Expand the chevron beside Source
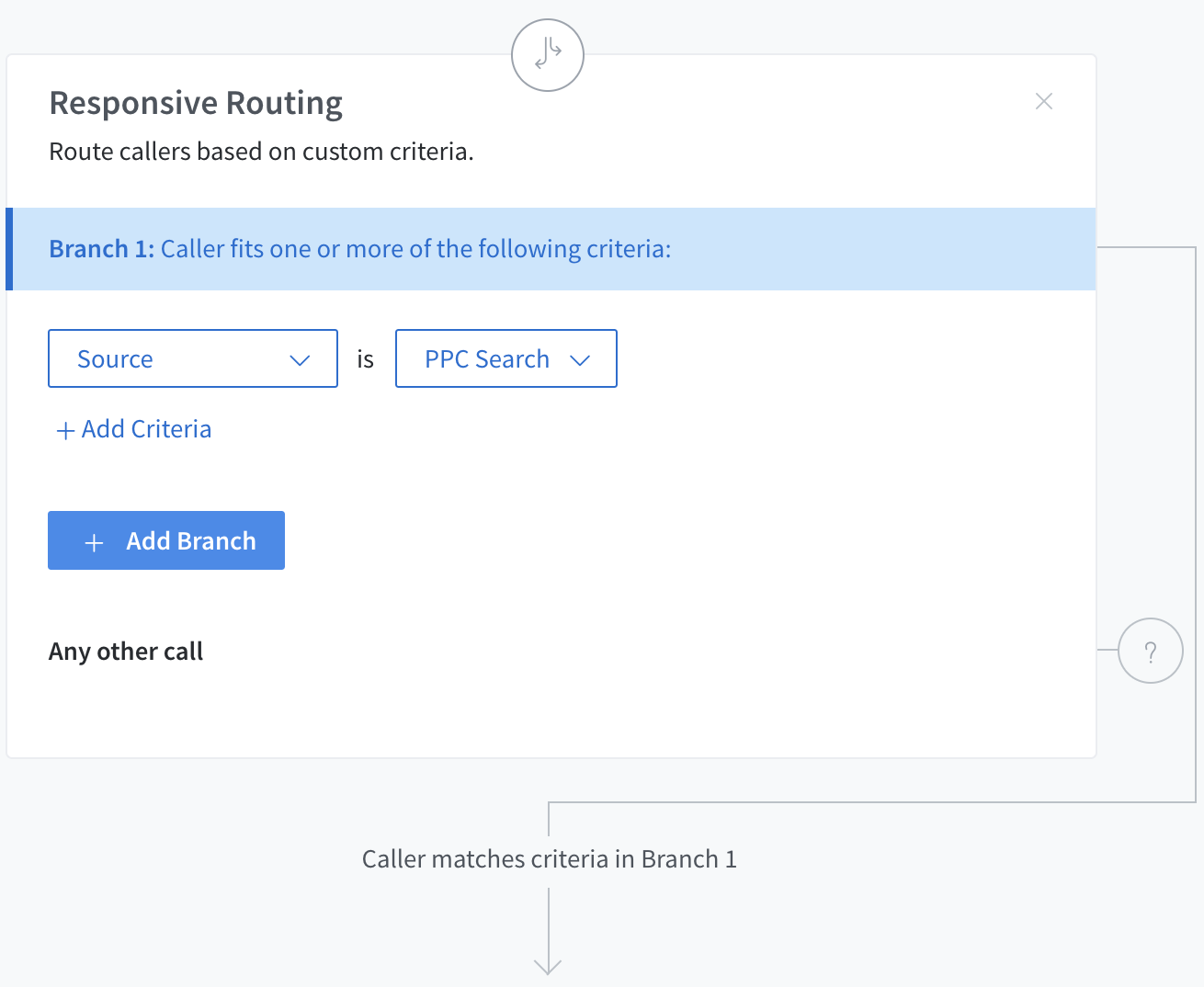 pos(300,360)
